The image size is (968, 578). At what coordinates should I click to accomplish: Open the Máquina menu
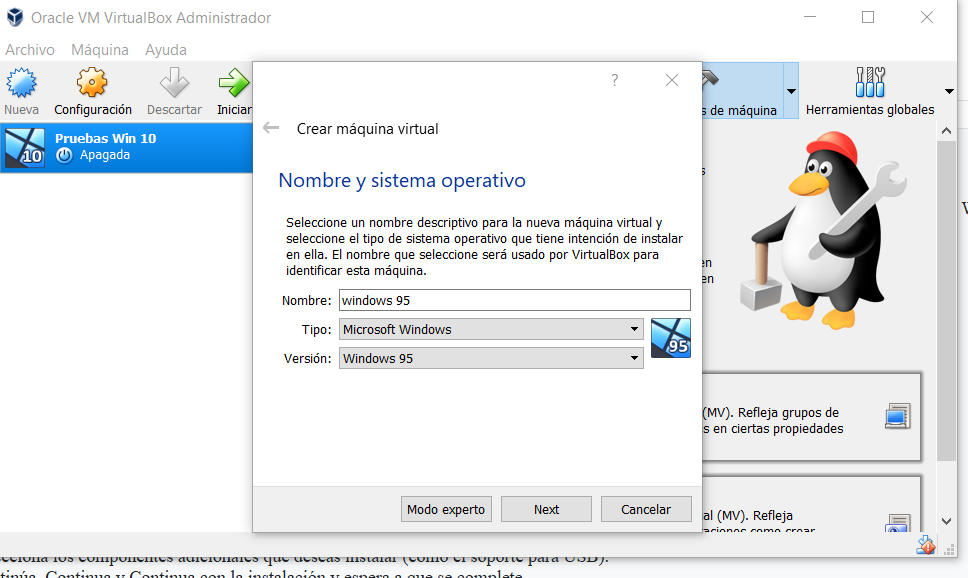99,50
